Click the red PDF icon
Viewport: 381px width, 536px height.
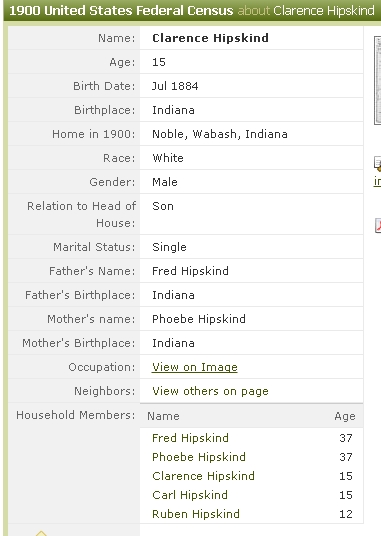378,226
